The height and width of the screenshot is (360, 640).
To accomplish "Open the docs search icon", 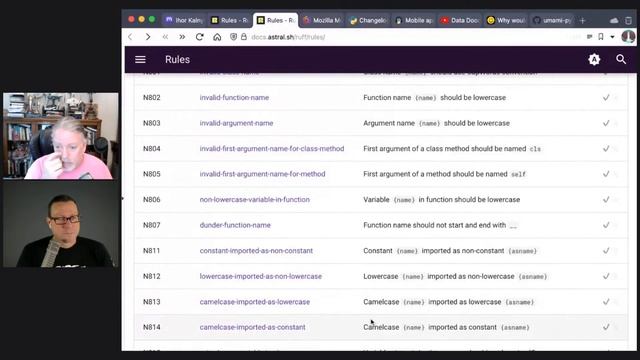I will (621, 60).
